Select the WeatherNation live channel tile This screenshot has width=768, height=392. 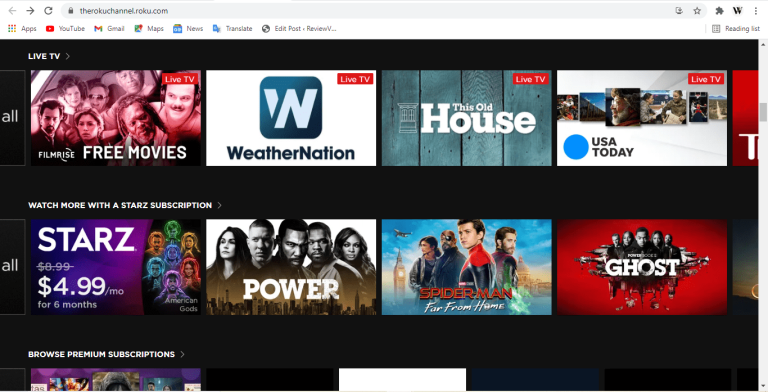click(x=291, y=118)
